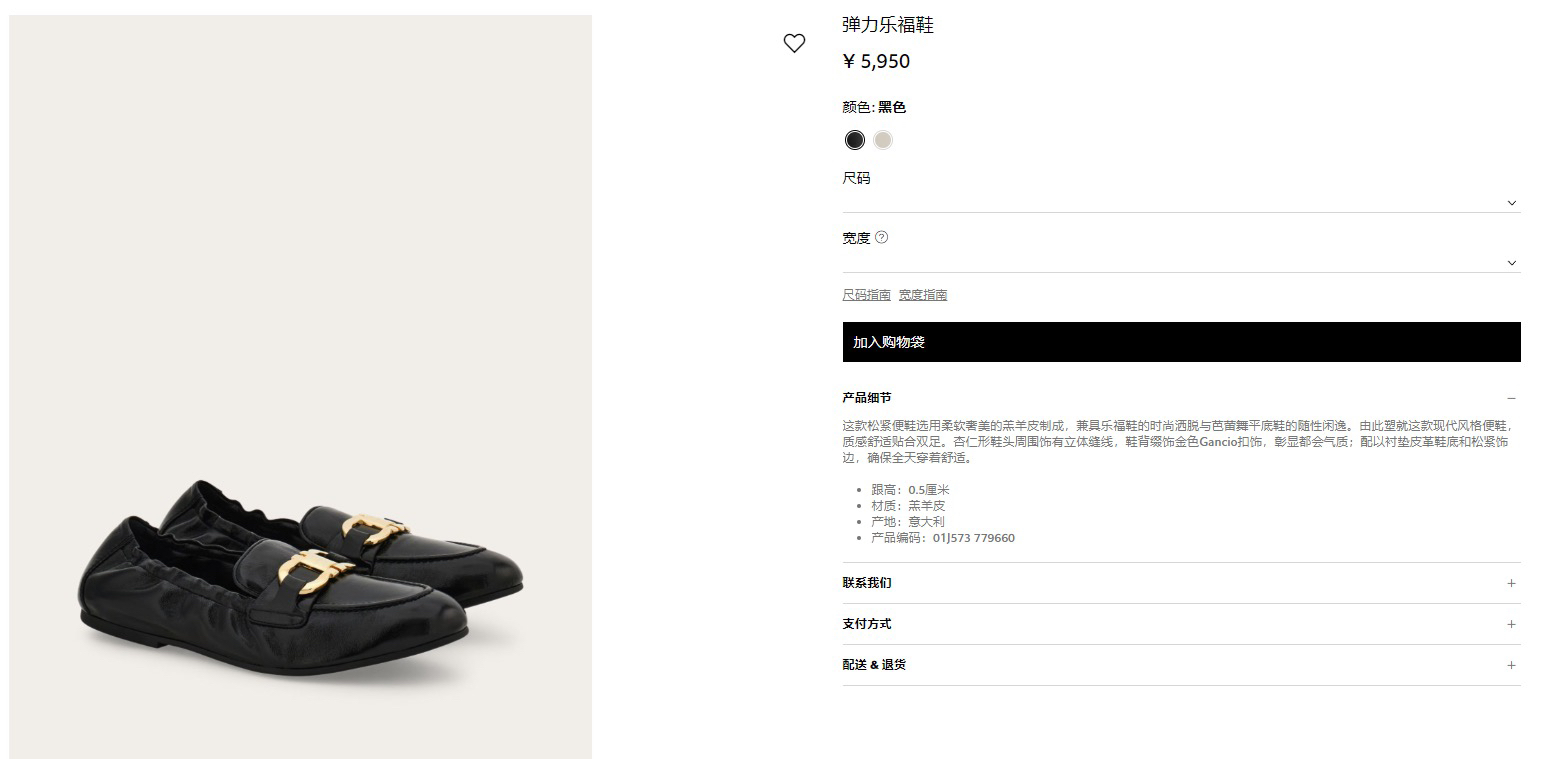Image resolution: width=1558 pixels, height=759 pixels.
Task: Collapse 产品细节 using the minus icon
Action: pos(1511,398)
